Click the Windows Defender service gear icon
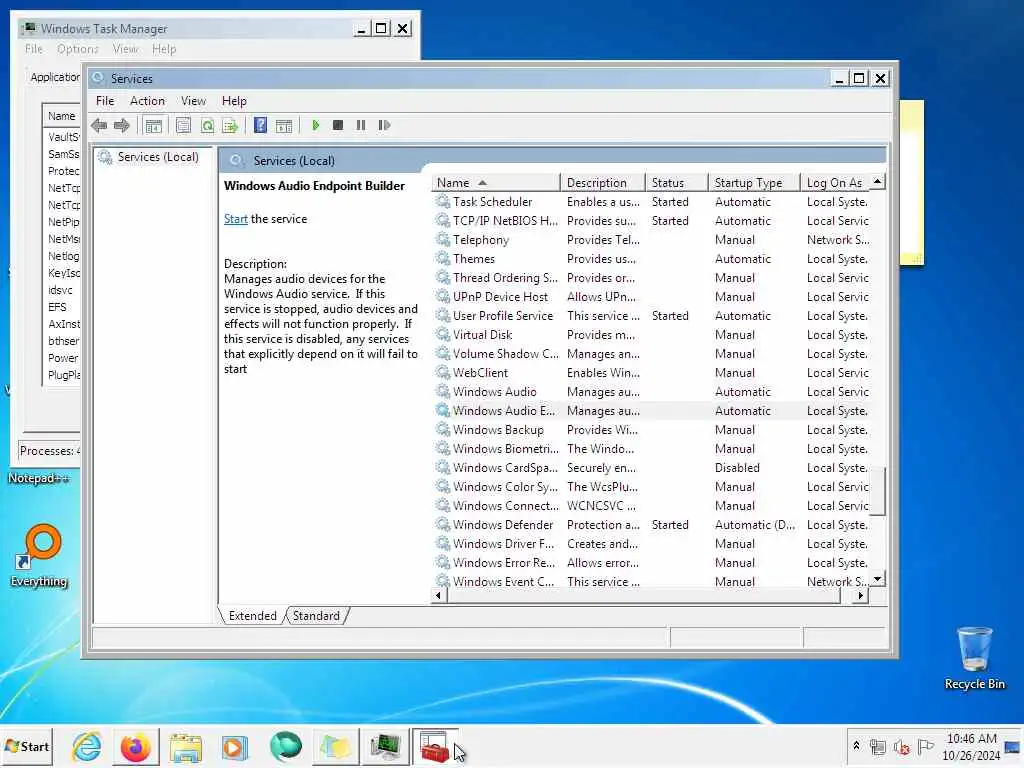Viewport: 1024px width, 768px height. (x=443, y=524)
